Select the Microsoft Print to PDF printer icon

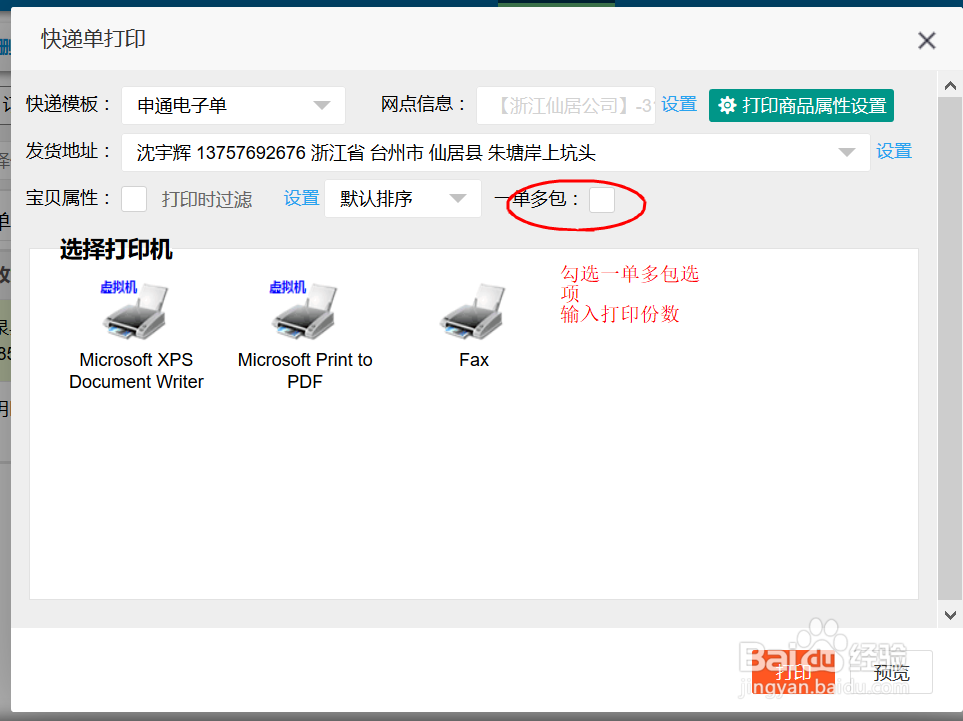pyautogui.click(x=305, y=311)
